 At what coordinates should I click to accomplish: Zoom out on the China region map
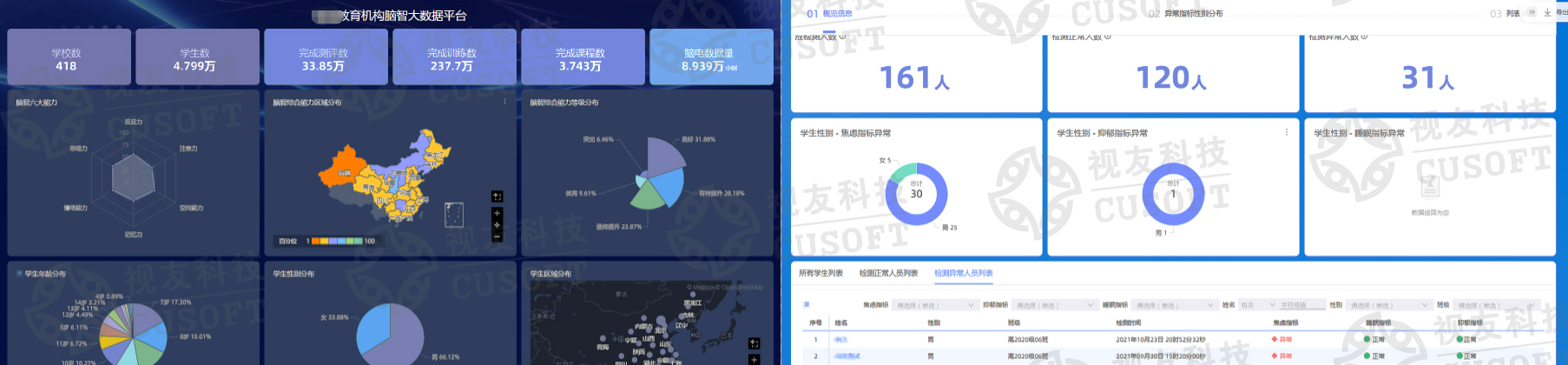coord(497,236)
